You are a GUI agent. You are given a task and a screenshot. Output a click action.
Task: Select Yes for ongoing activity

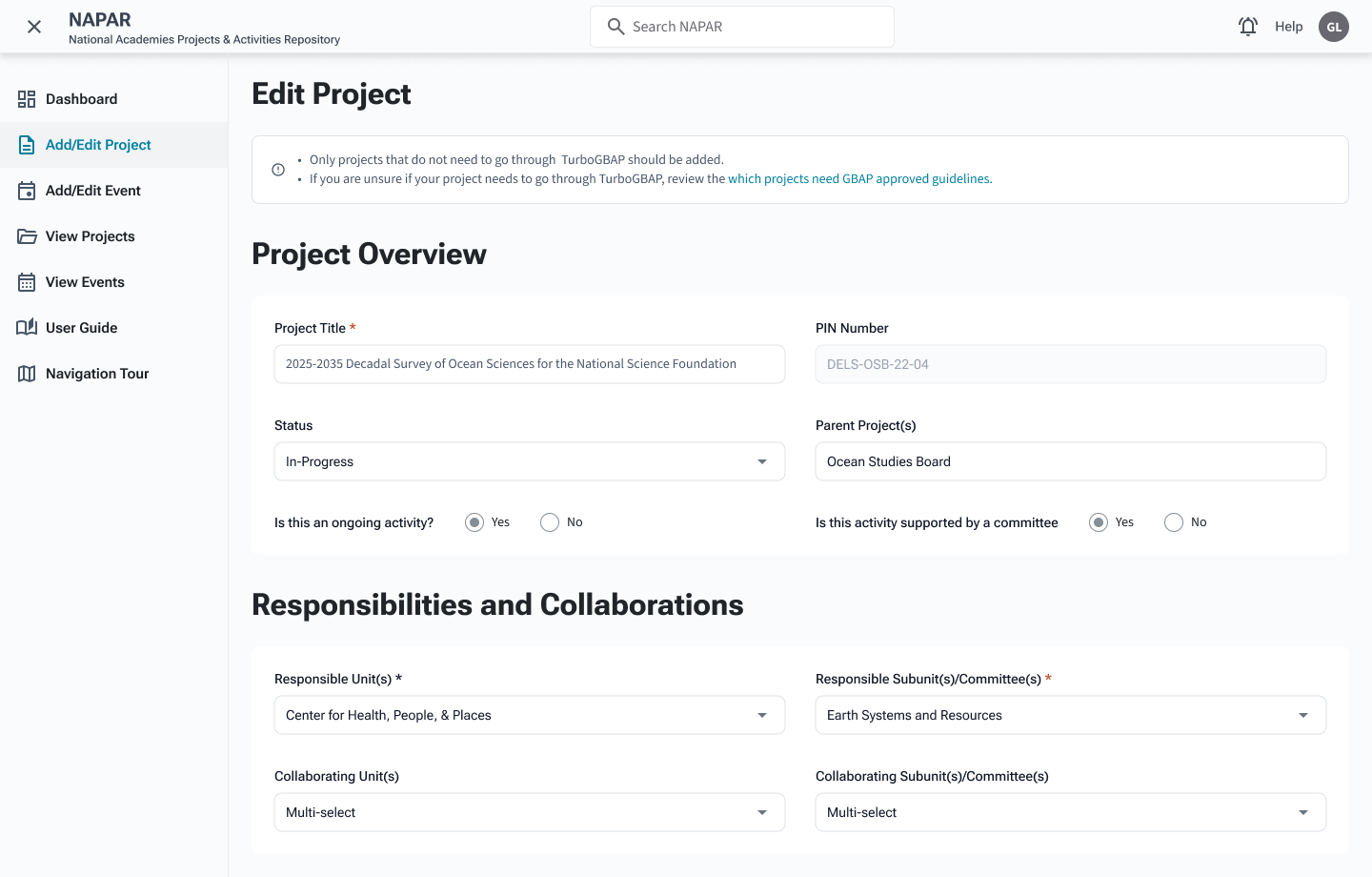tap(474, 522)
